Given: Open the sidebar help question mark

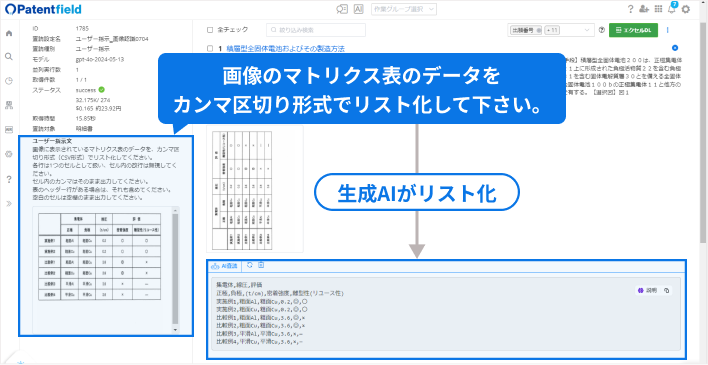Looking at the screenshot, I should pyautogui.click(x=9, y=179).
